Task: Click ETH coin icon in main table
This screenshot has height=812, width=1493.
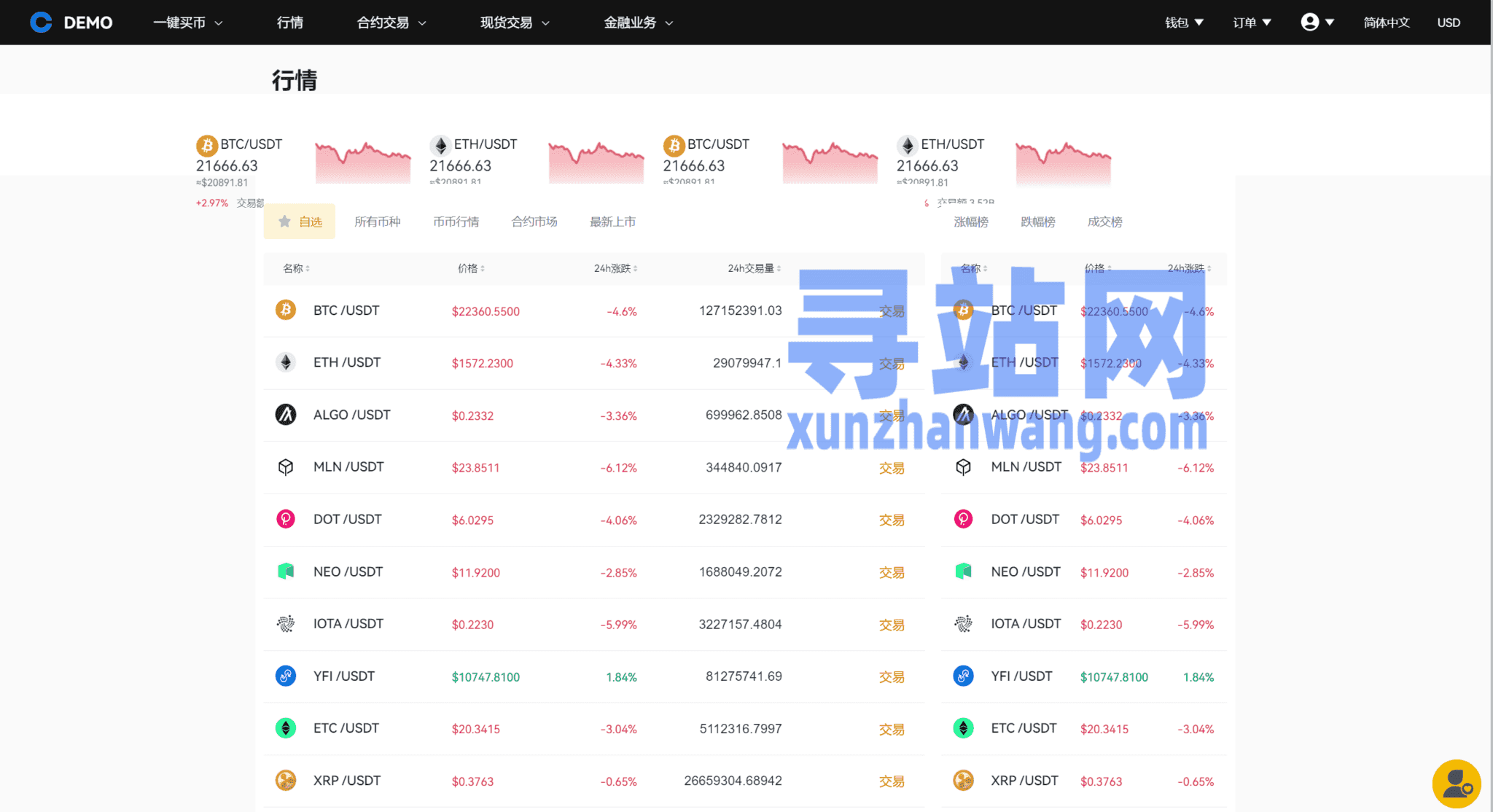Action: click(x=286, y=362)
